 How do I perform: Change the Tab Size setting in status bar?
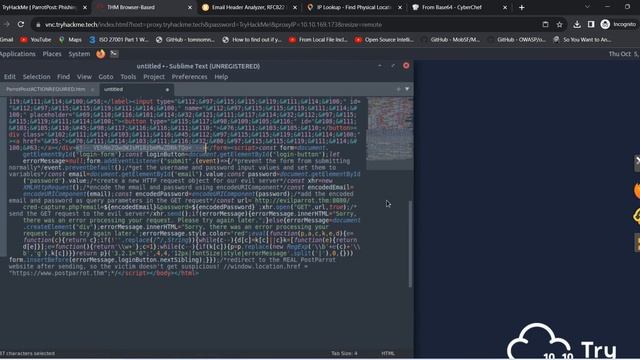(344, 353)
